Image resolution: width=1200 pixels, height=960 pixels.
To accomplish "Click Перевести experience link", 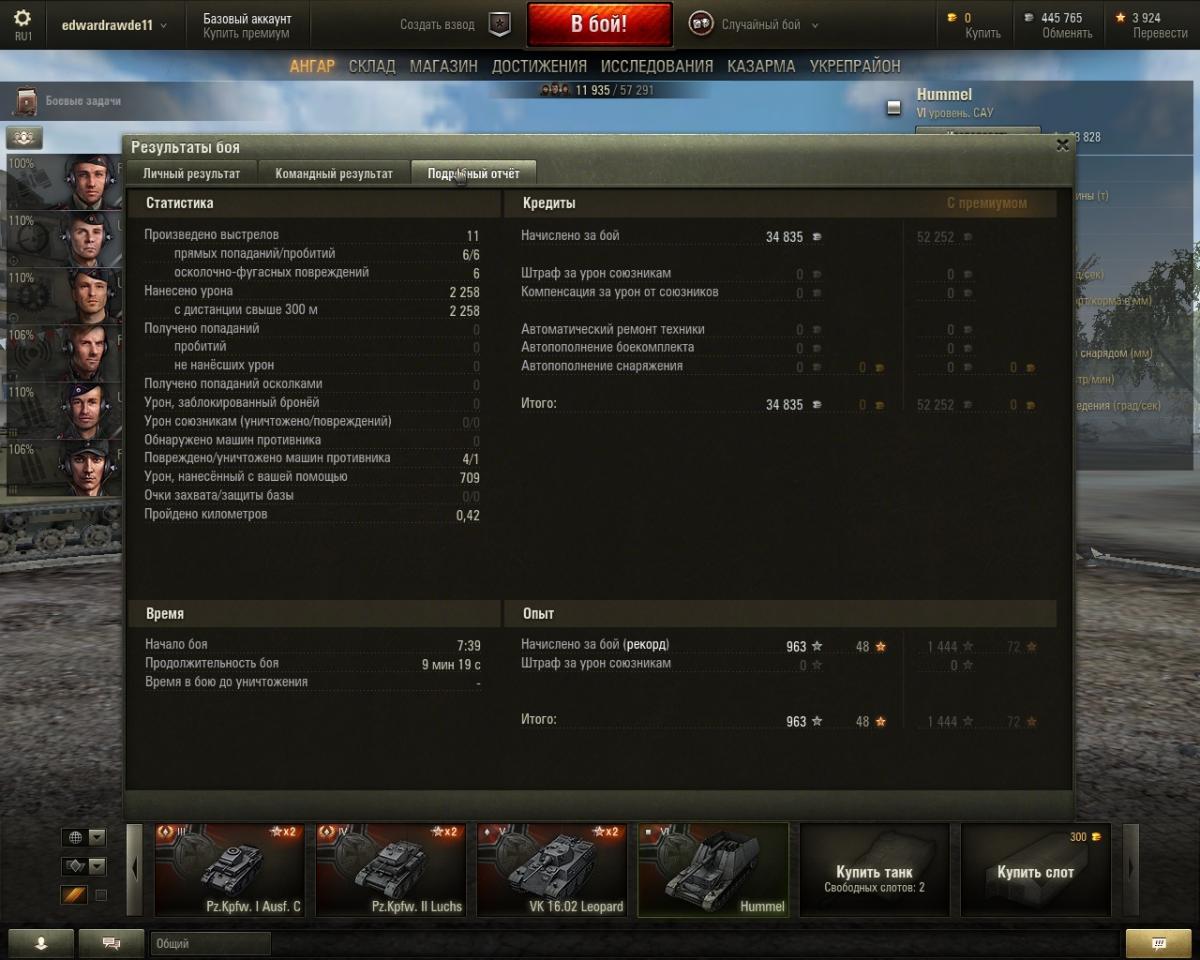I will (1160, 33).
